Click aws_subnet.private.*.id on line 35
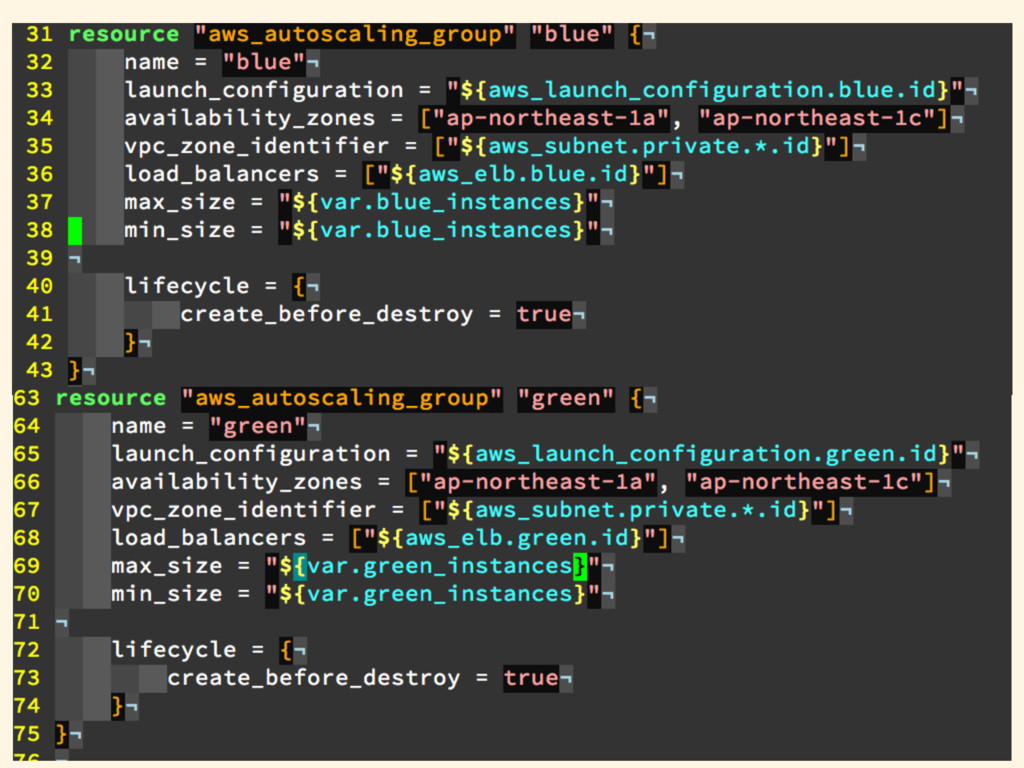Viewport: 1024px width, 768px height. 648,146
